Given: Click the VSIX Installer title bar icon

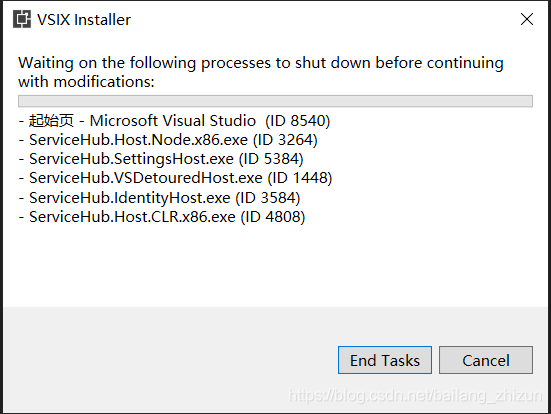Looking at the screenshot, I should [x=22, y=19].
